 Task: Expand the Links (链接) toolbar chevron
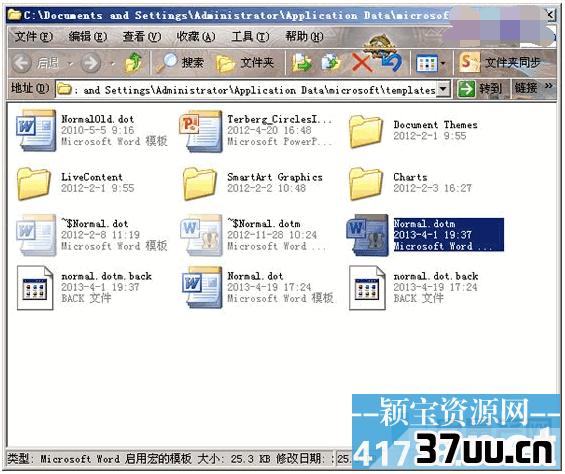pyautogui.click(x=549, y=87)
